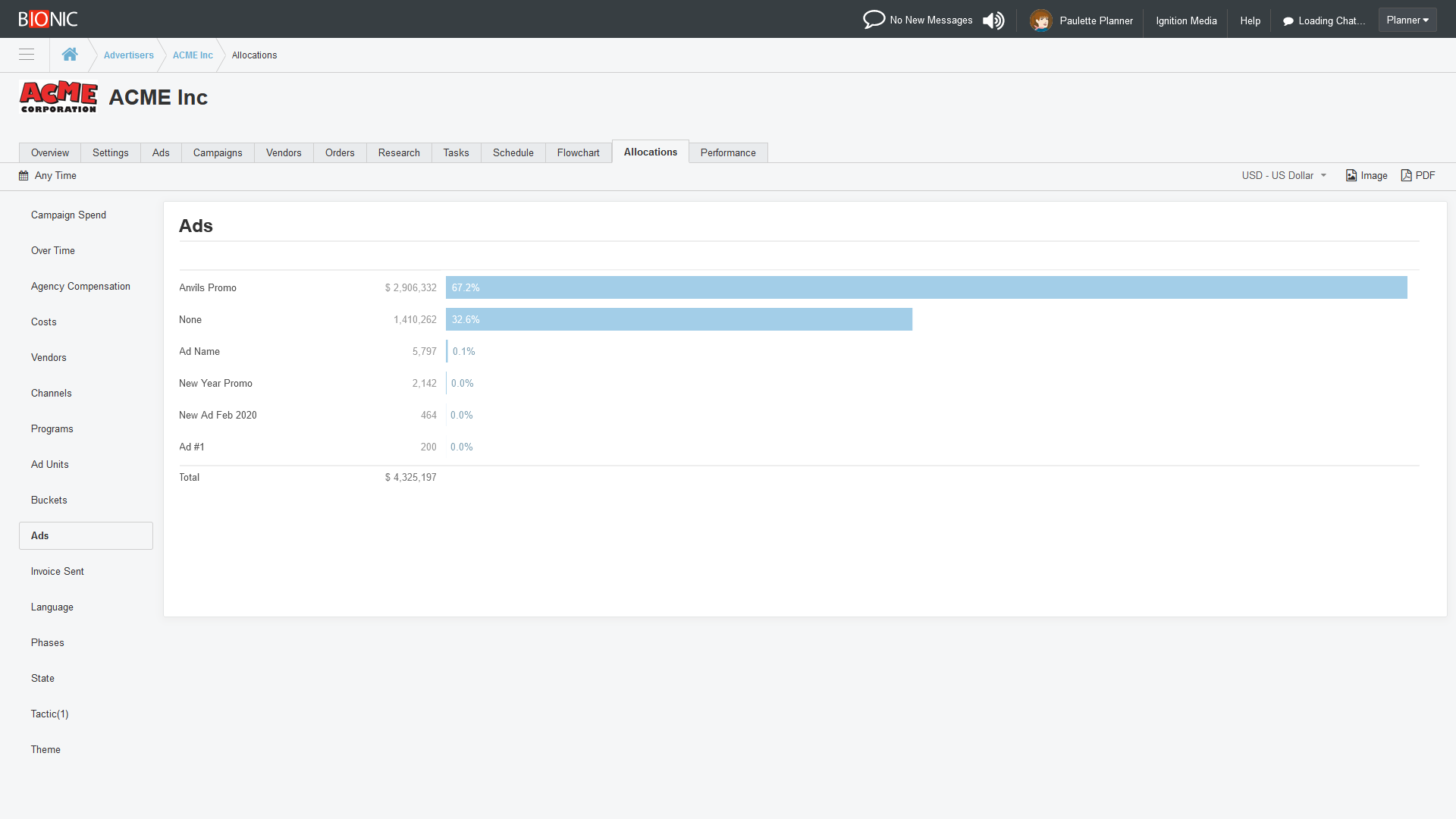Switch to the Flowchart tab
1456x819 pixels.
578,153
